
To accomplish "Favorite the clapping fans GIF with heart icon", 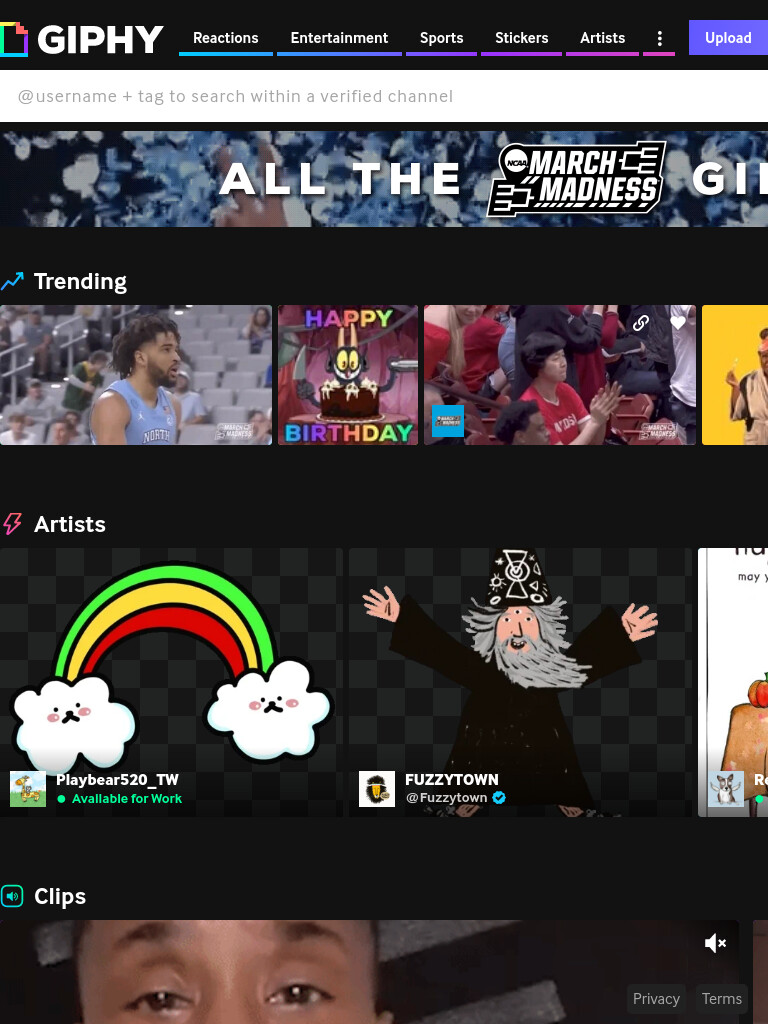I will pos(678,323).
